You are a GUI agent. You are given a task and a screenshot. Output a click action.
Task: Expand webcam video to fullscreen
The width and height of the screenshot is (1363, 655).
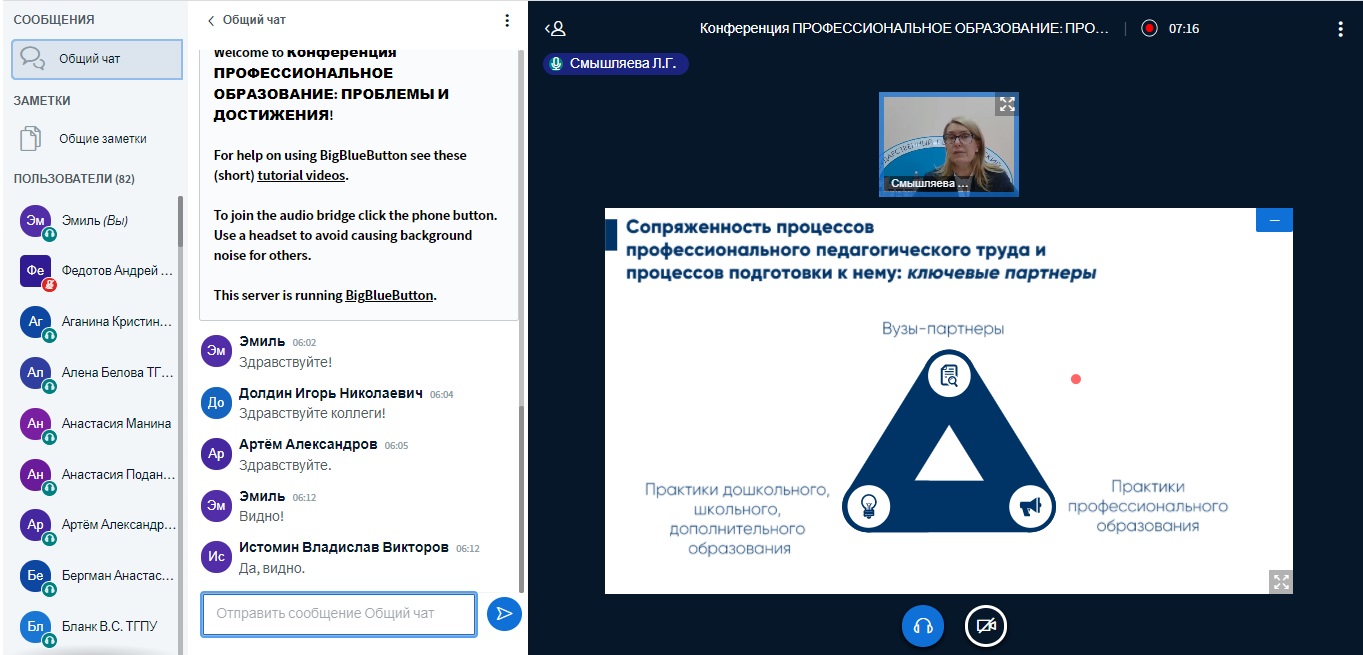(1006, 104)
